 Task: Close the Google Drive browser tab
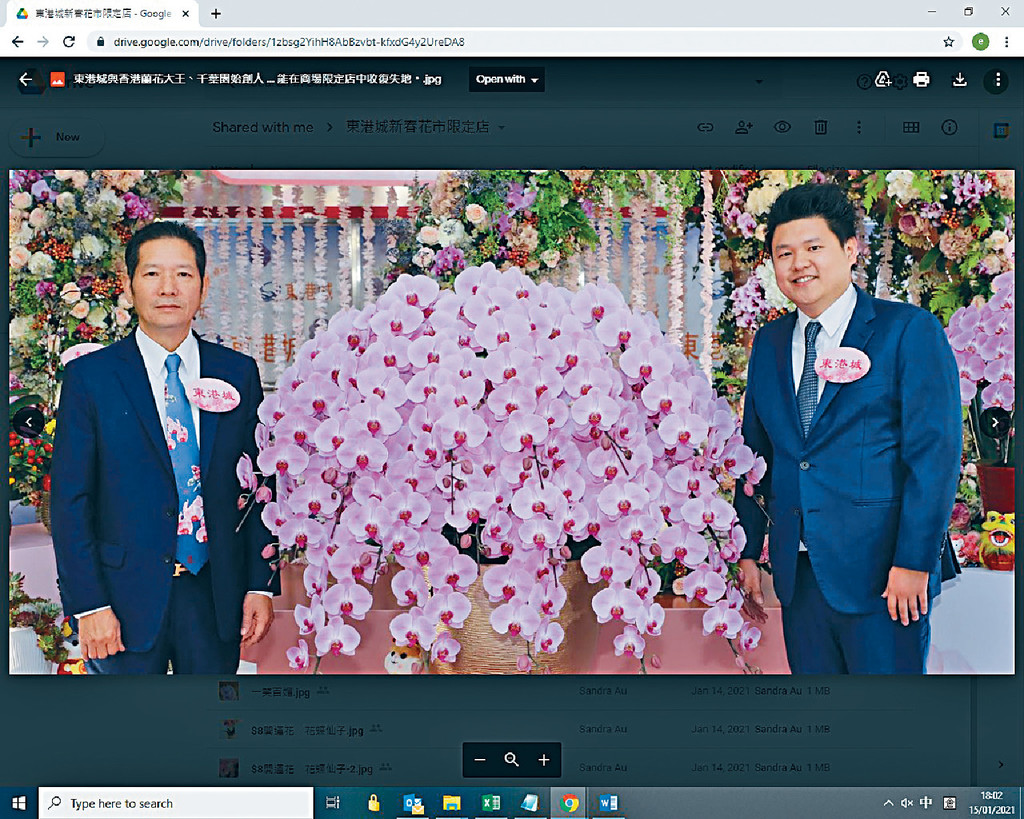point(186,13)
